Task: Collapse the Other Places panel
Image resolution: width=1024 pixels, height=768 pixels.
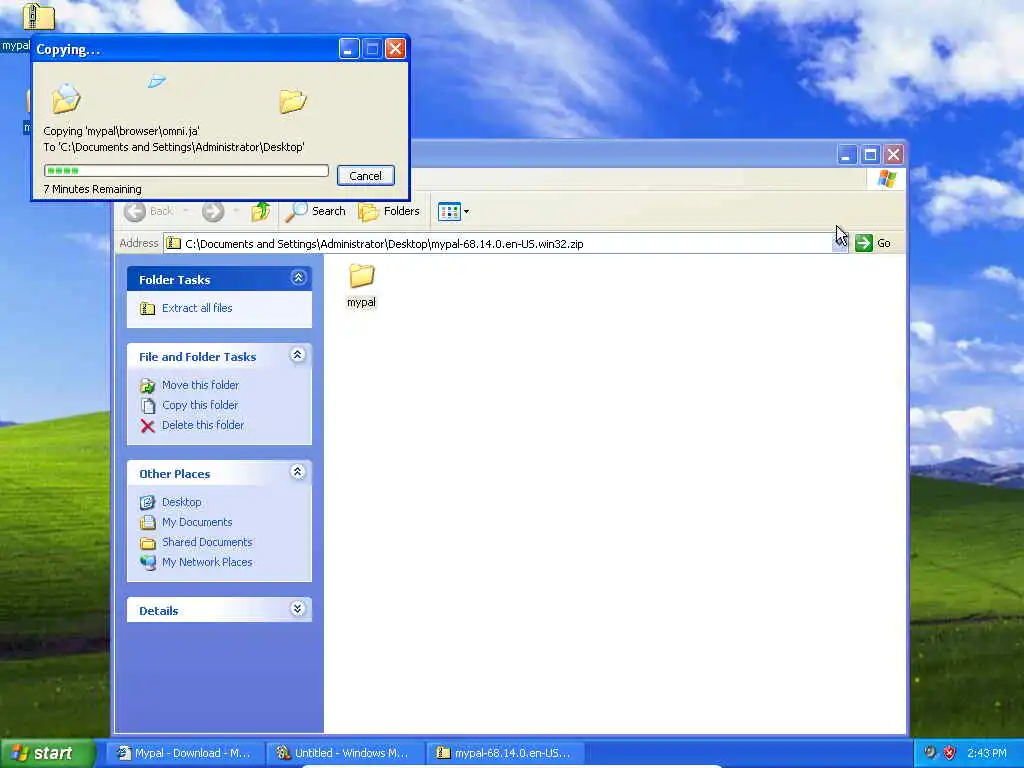Action: click(298, 472)
